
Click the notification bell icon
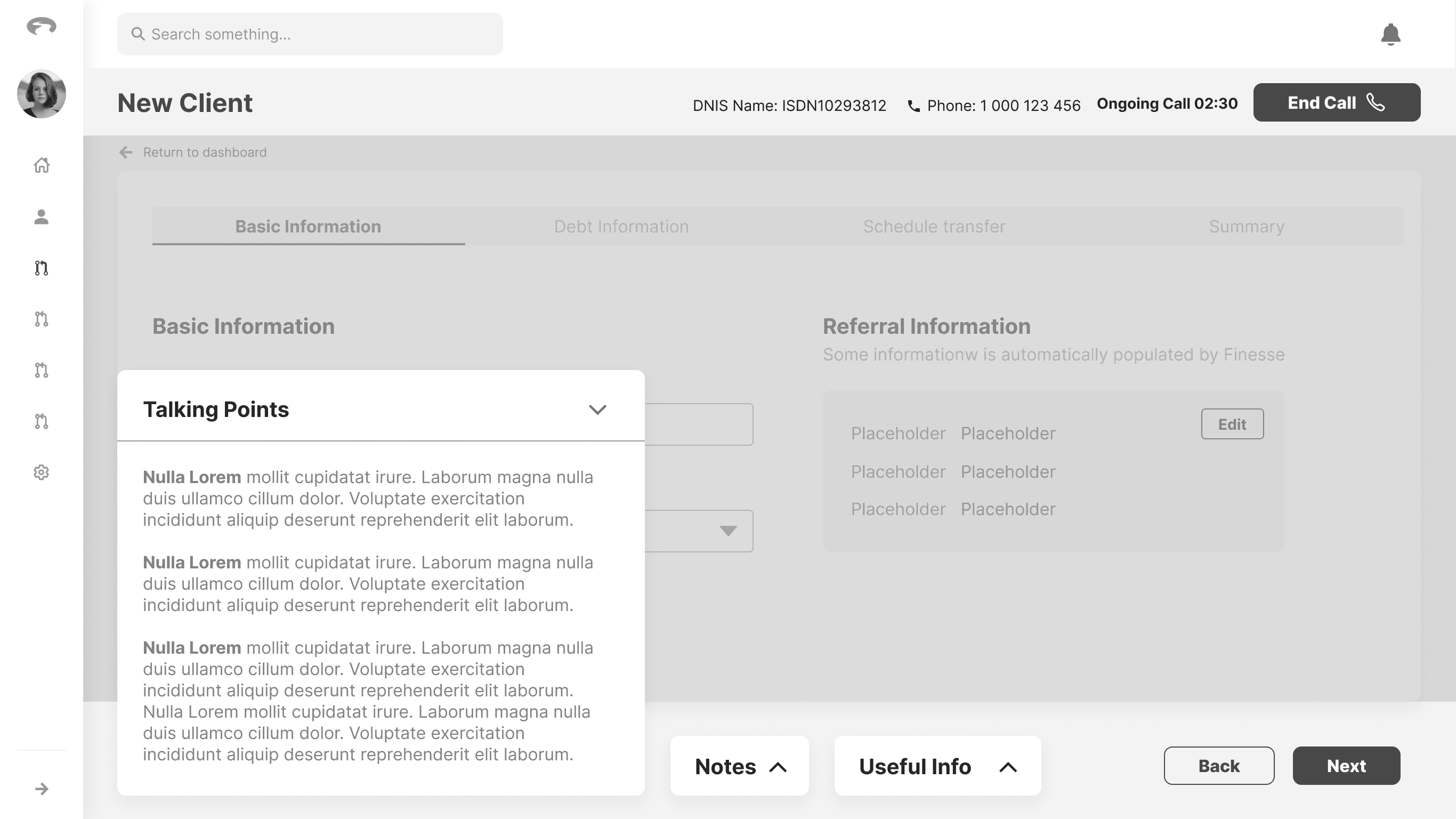coord(1390,35)
